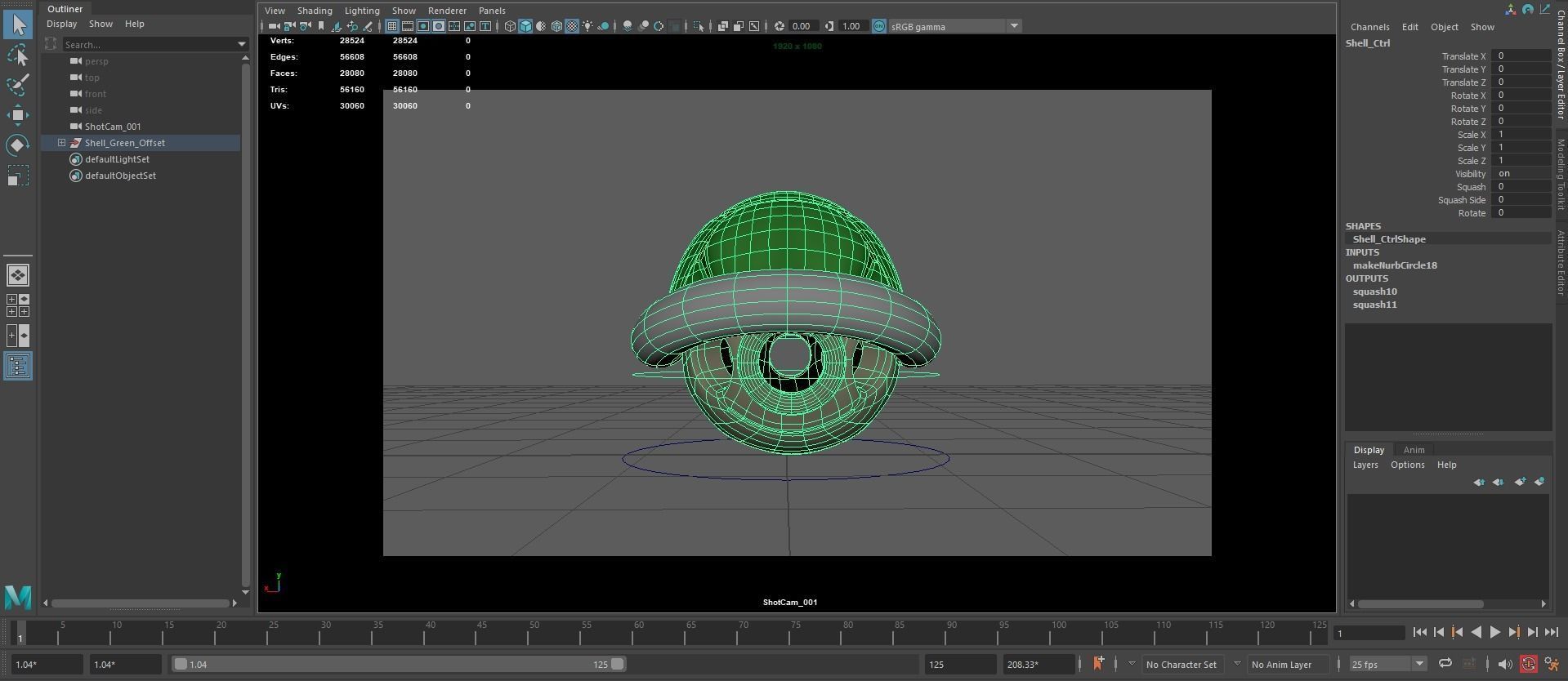Toggle the Resolution Gate display

[423, 26]
